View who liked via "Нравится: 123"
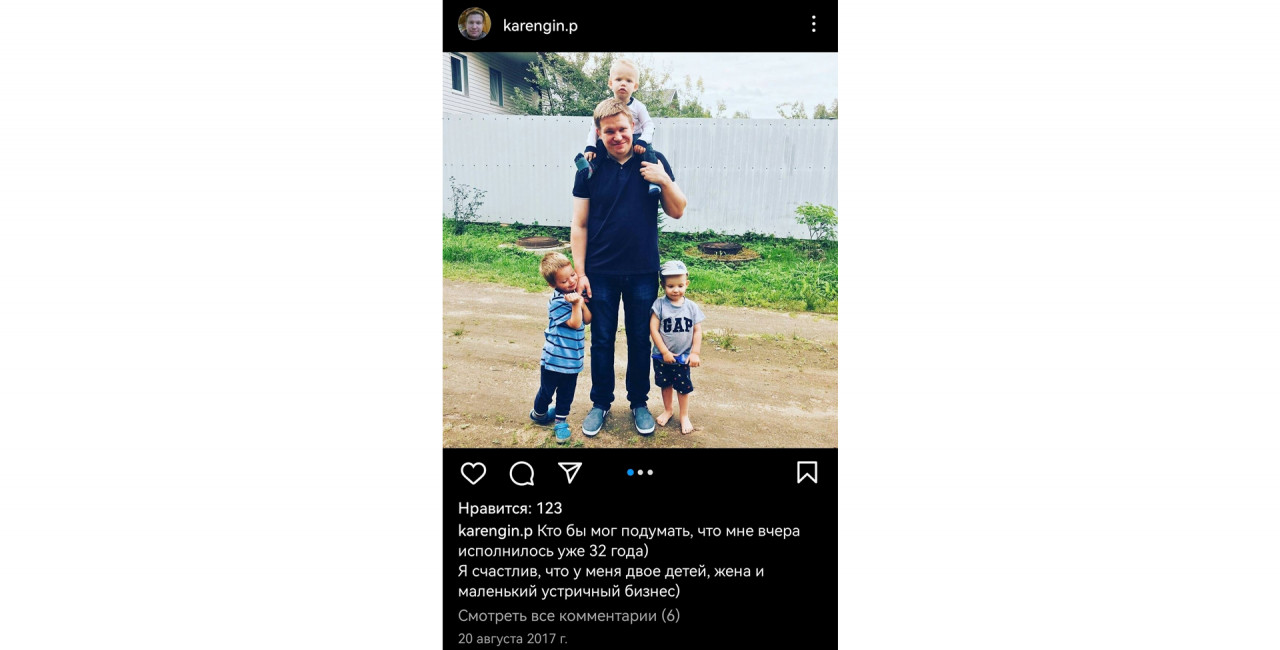Image resolution: width=1280 pixels, height=650 pixels. click(x=510, y=508)
